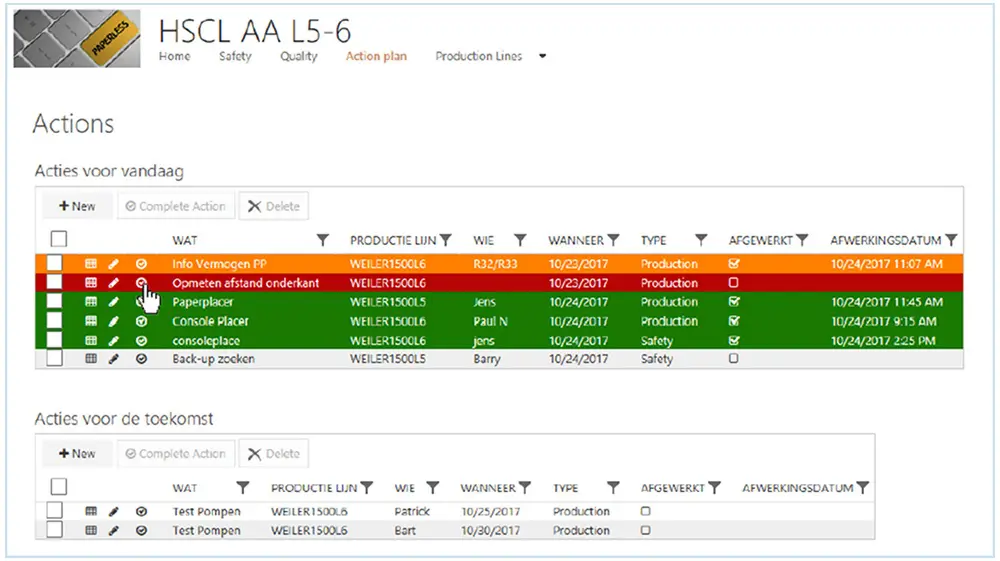Open the Production Lines menu item
Screen dimensions: 1000x561
point(479,56)
